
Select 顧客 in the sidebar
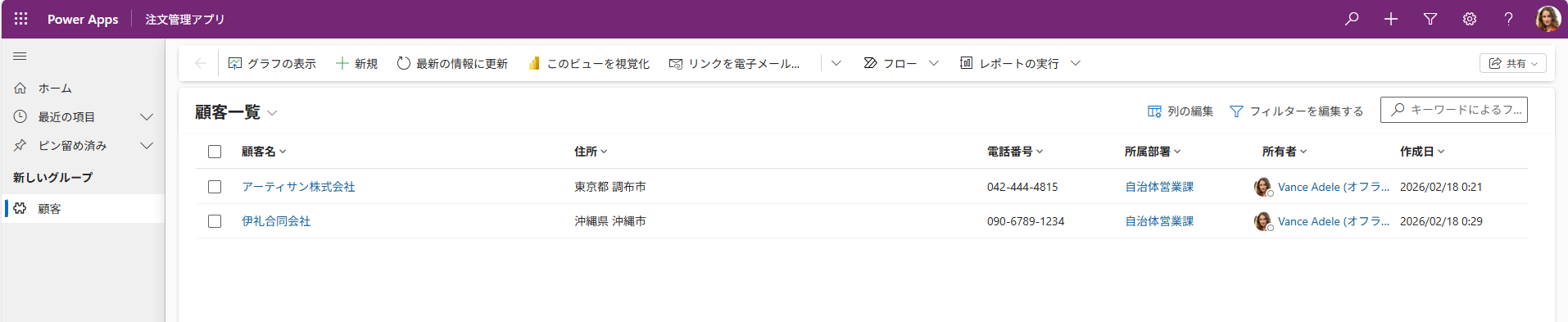click(x=84, y=209)
